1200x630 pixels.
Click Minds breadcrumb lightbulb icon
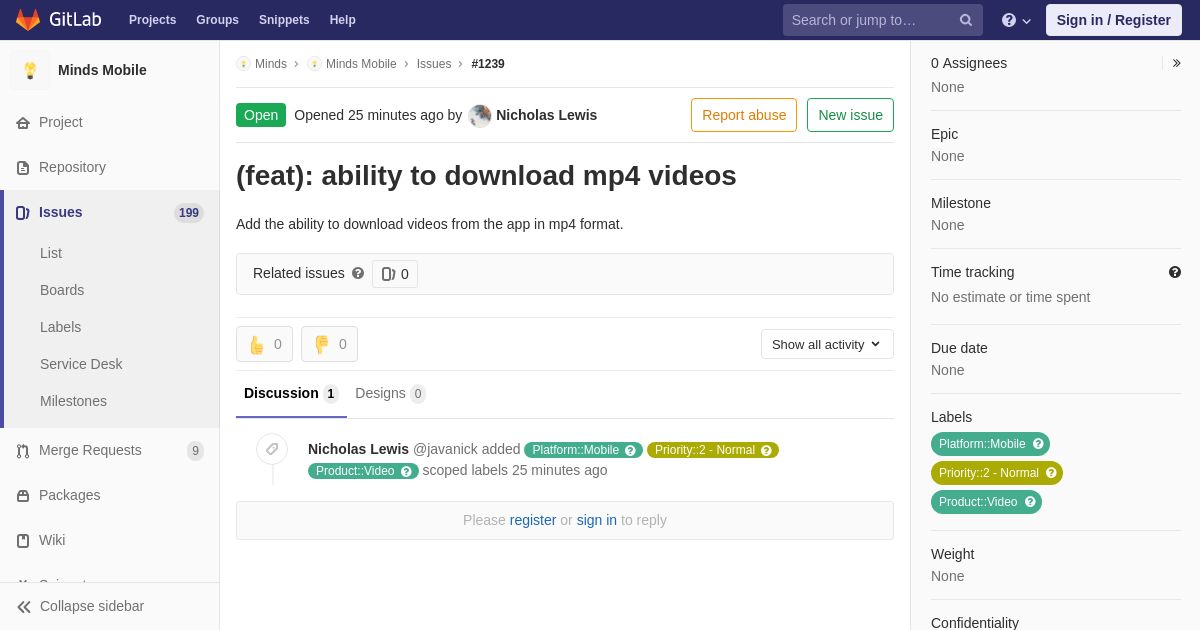coord(243,64)
